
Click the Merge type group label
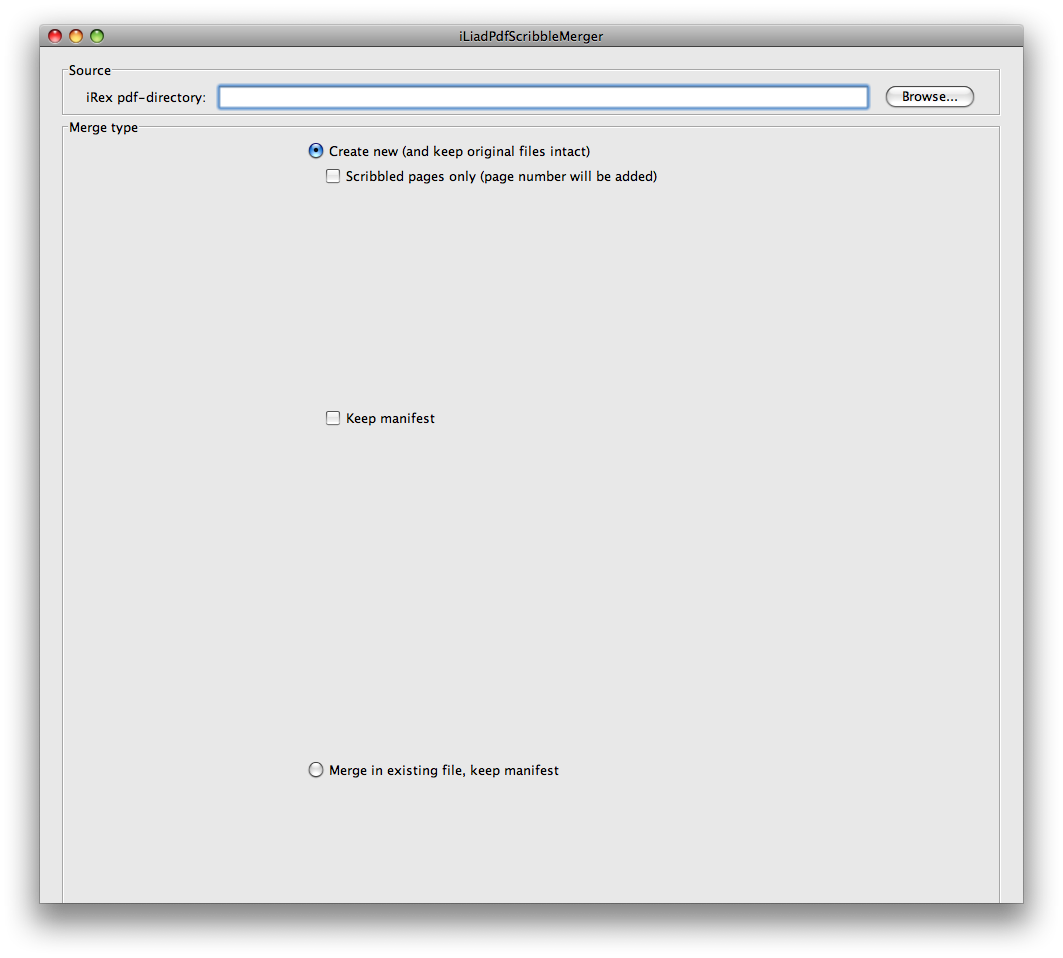pyautogui.click(x=104, y=127)
